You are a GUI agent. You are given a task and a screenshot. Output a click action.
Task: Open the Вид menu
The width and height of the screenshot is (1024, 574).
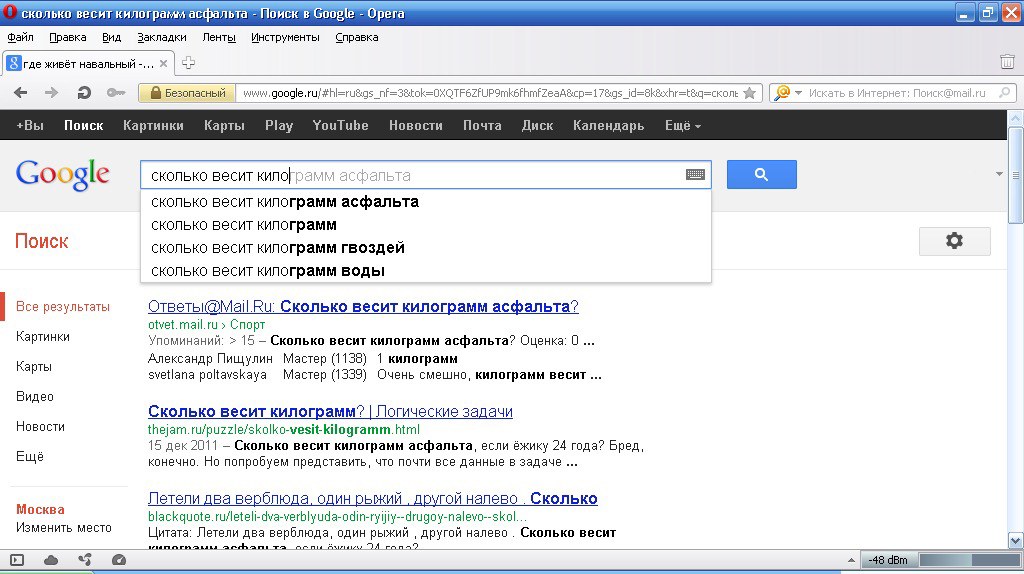pyautogui.click(x=111, y=37)
